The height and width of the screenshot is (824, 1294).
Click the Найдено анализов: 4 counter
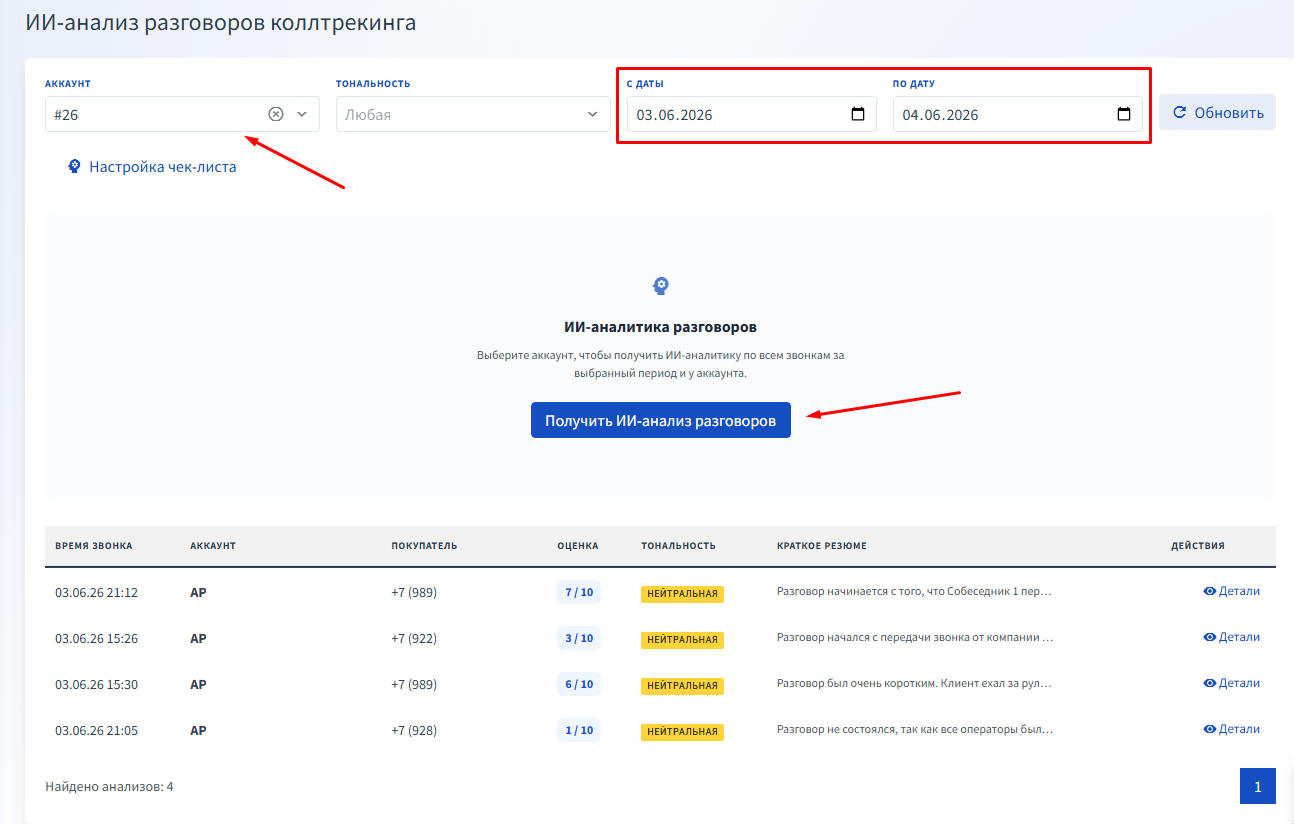coord(109,786)
